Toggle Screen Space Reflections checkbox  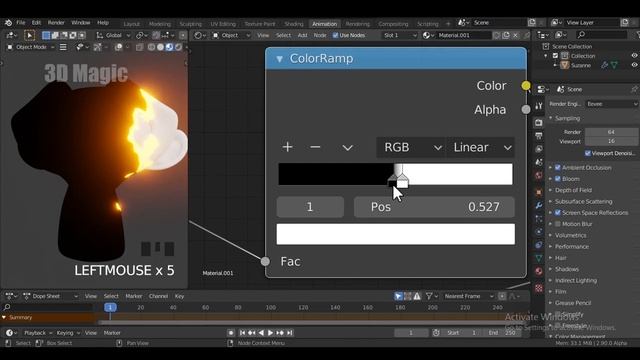558,213
